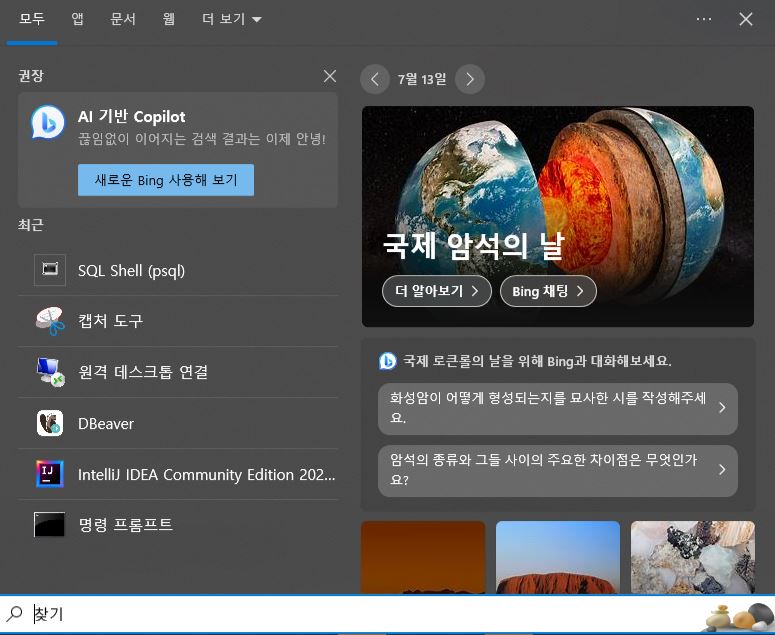Open SQL Shell (psql) icon
Viewport: 775px width, 635px height.
click(49, 270)
